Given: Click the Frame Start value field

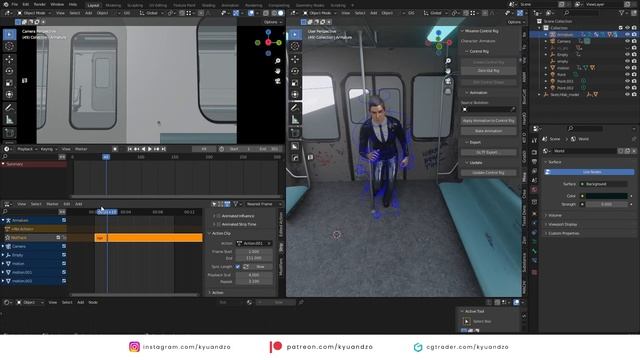Looking at the screenshot, I should [254, 252].
